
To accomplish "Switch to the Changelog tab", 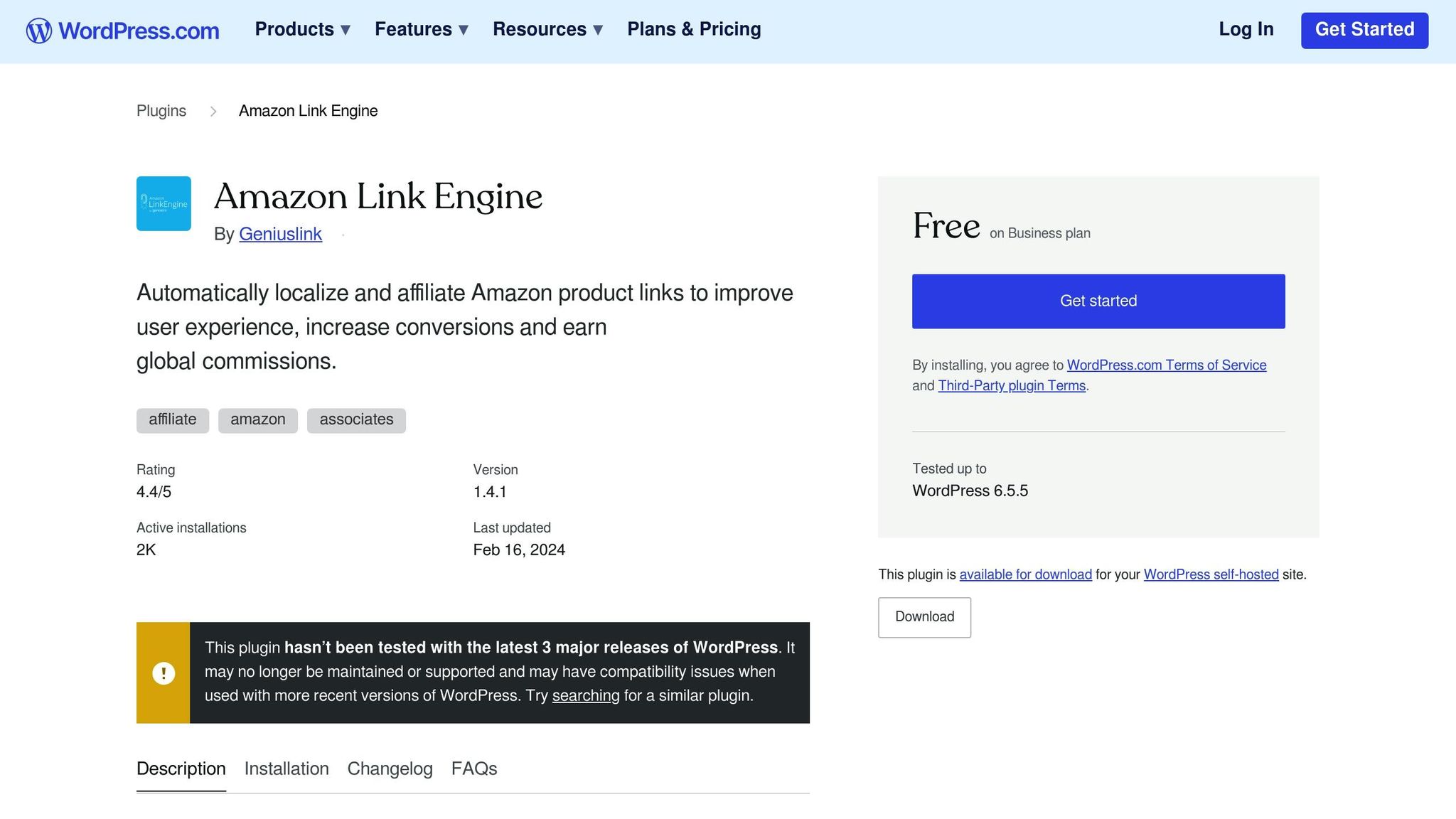I will [390, 769].
